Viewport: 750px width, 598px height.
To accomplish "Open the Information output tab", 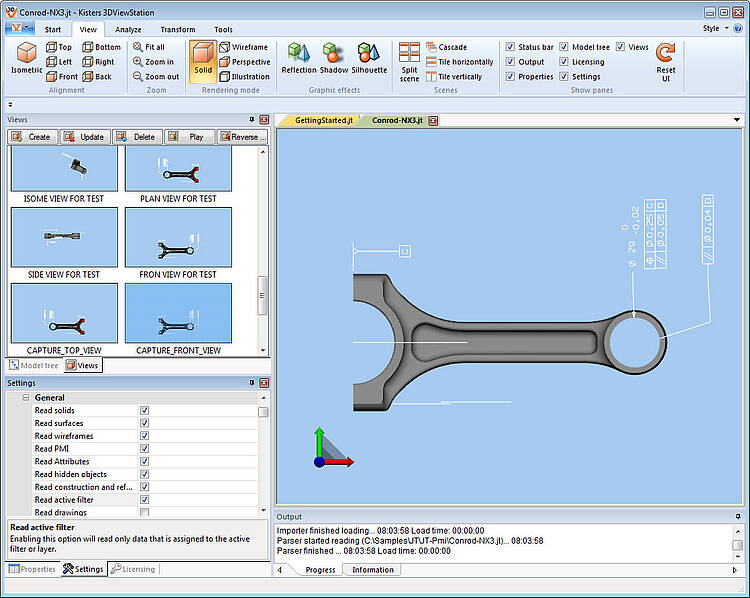I will click(x=373, y=570).
